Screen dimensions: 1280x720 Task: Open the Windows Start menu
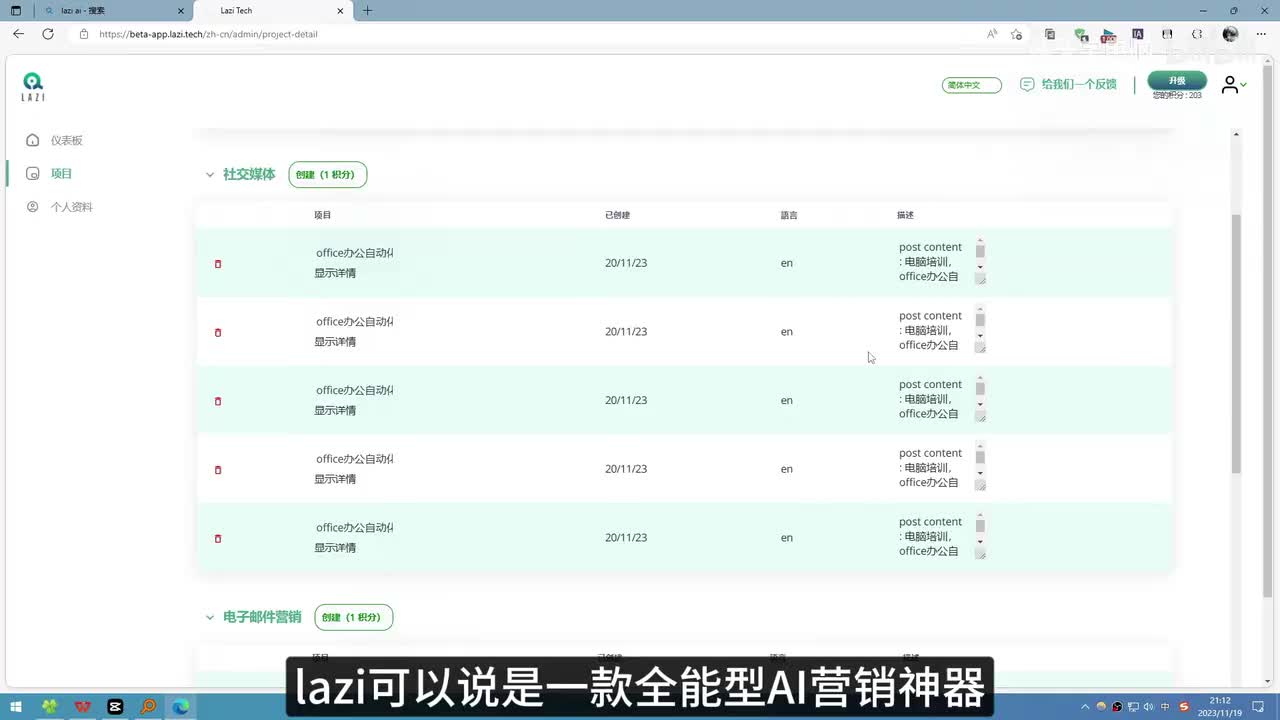(16, 707)
